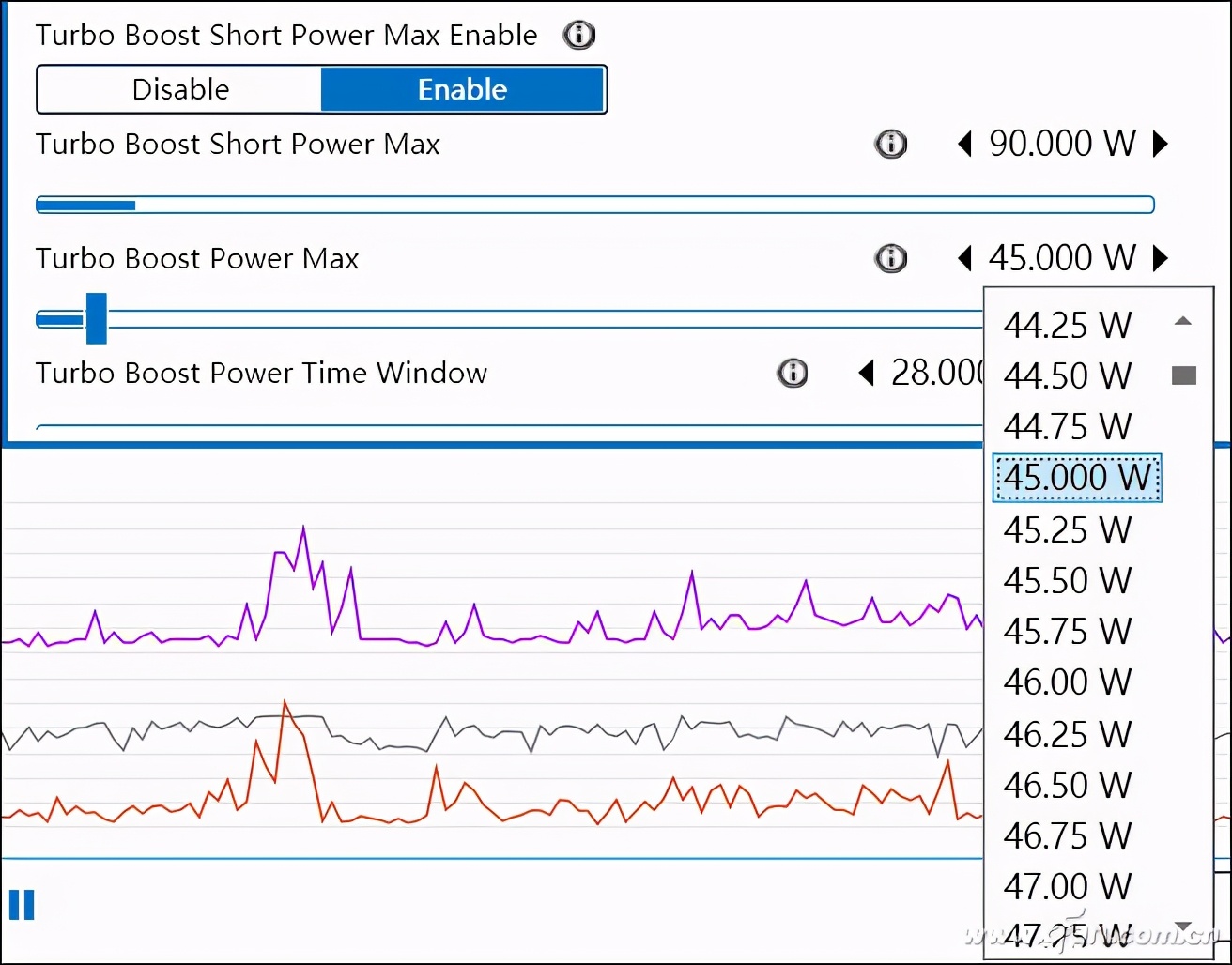This screenshot has width=1232, height=965.
Task: Select Enable for Short Power Max
Action: click(x=463, y=89)
